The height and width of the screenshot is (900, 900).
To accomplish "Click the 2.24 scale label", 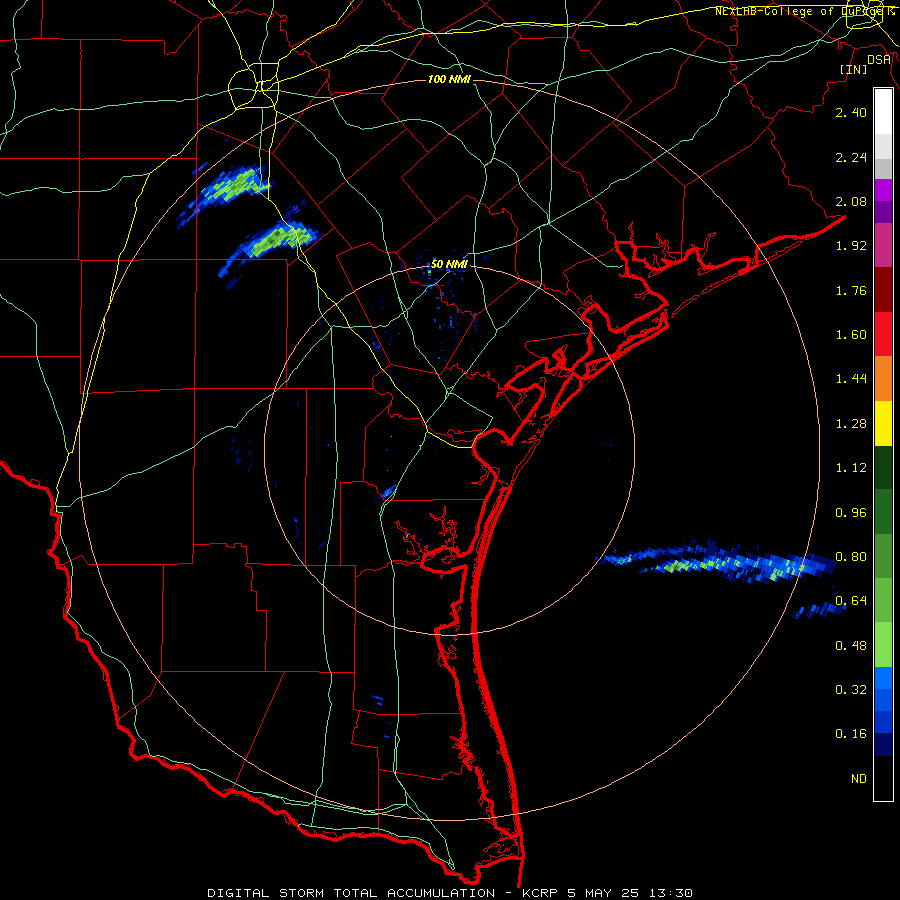I will [x=851, y=157].
